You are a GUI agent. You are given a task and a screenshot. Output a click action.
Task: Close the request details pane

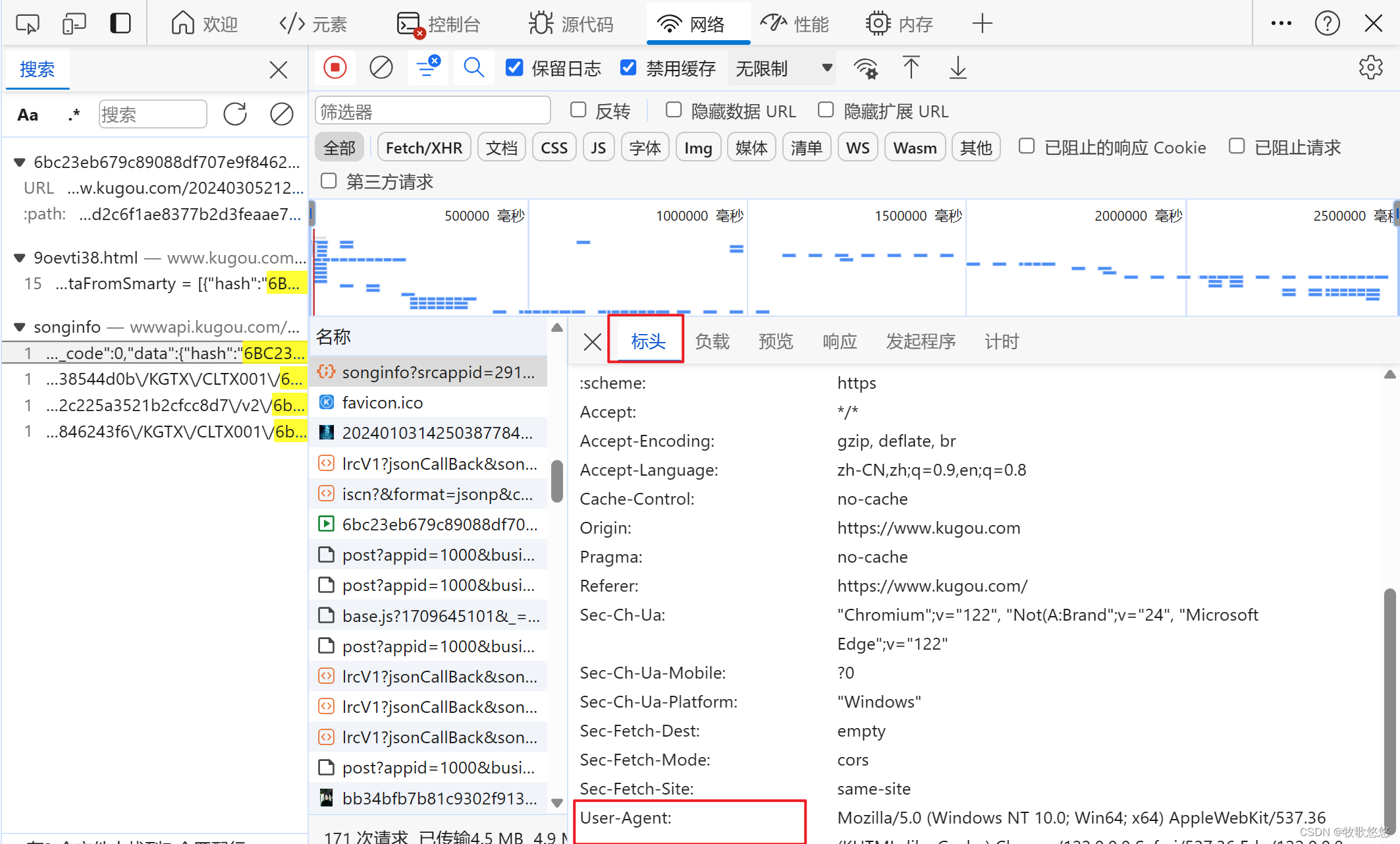pos(592,341)
